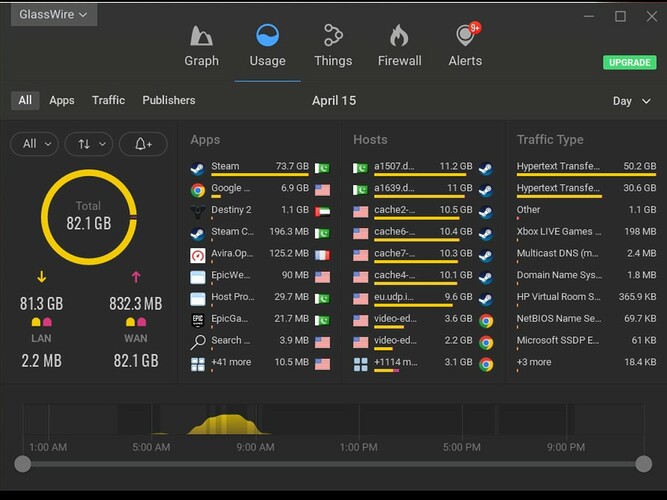The image size is (667, 500).
Task: Click the left timeline slider handle
Action: tap(22, 464)
